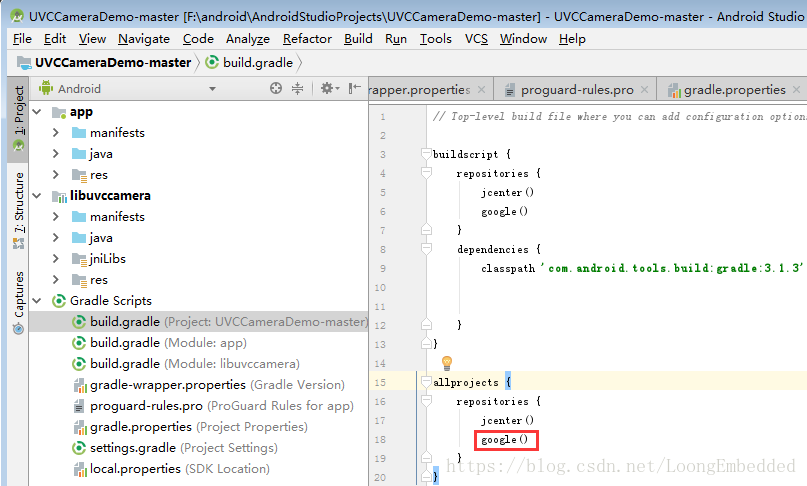Click the gradle-wrapper.properties file icon
This screenshot has width=807, height=486.
coord(80,385)
